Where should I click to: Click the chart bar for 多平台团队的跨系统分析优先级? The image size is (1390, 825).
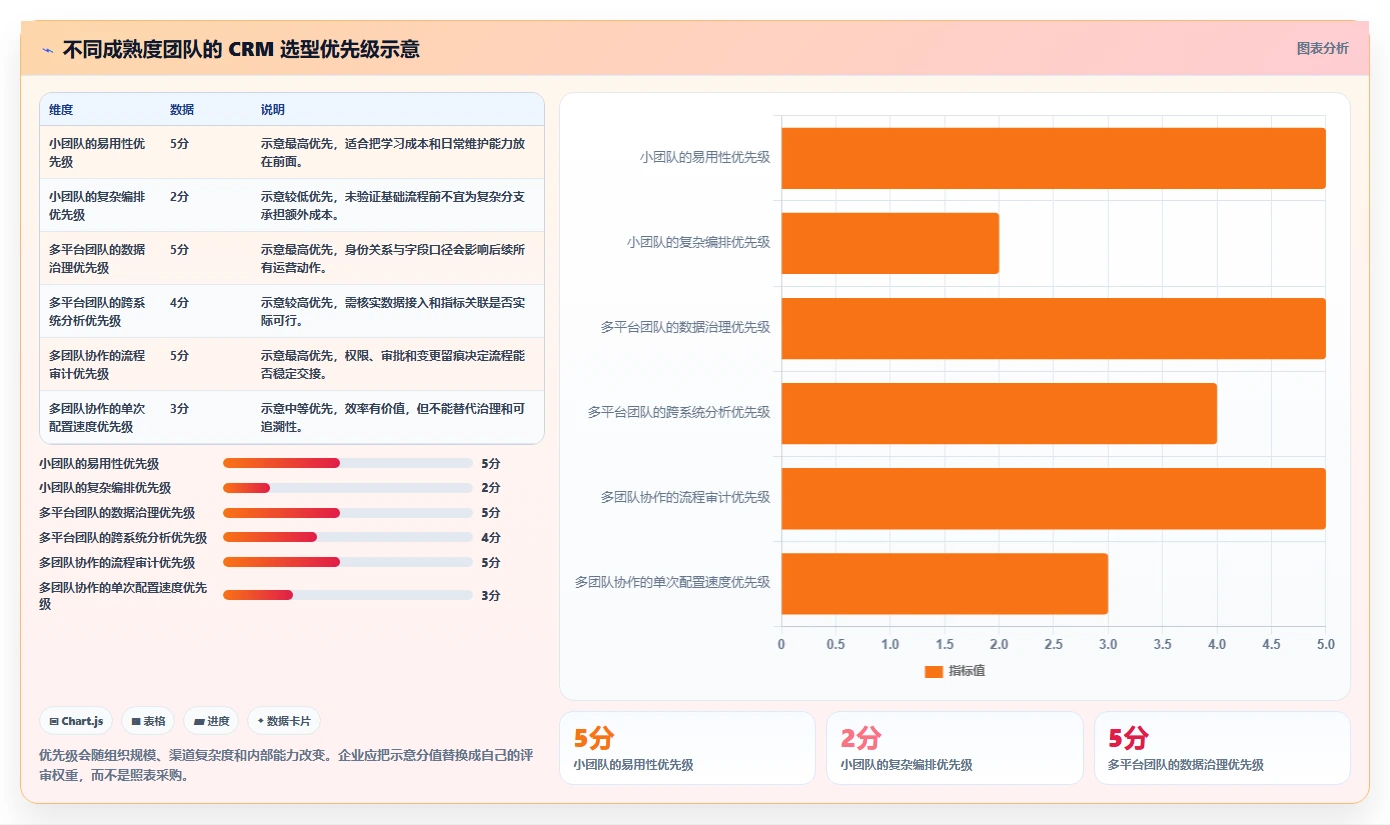pos(999,413)
